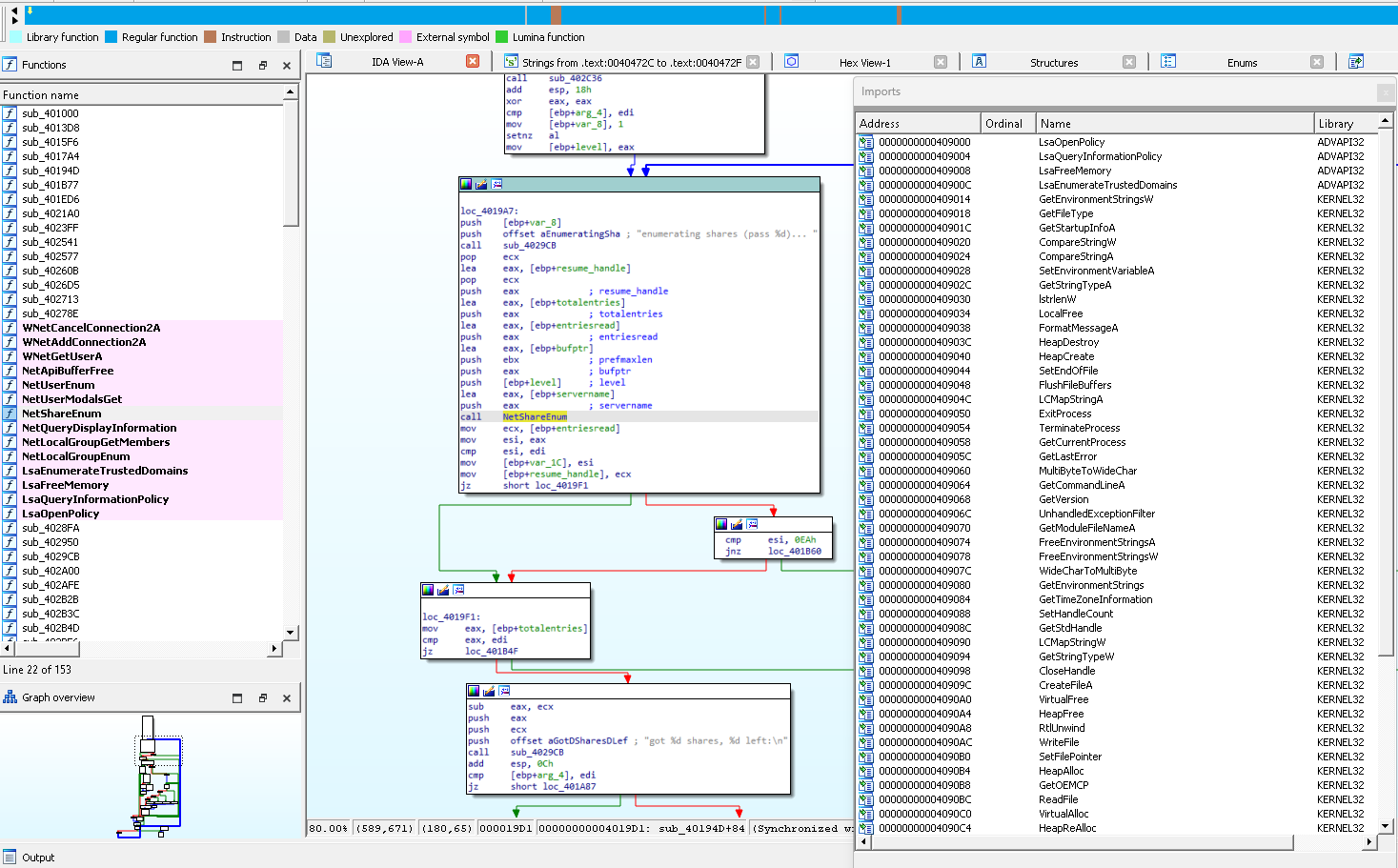The image size is (1398, 868).
Task: Maximize the Functions panel
Action: (x=237, y=65)
